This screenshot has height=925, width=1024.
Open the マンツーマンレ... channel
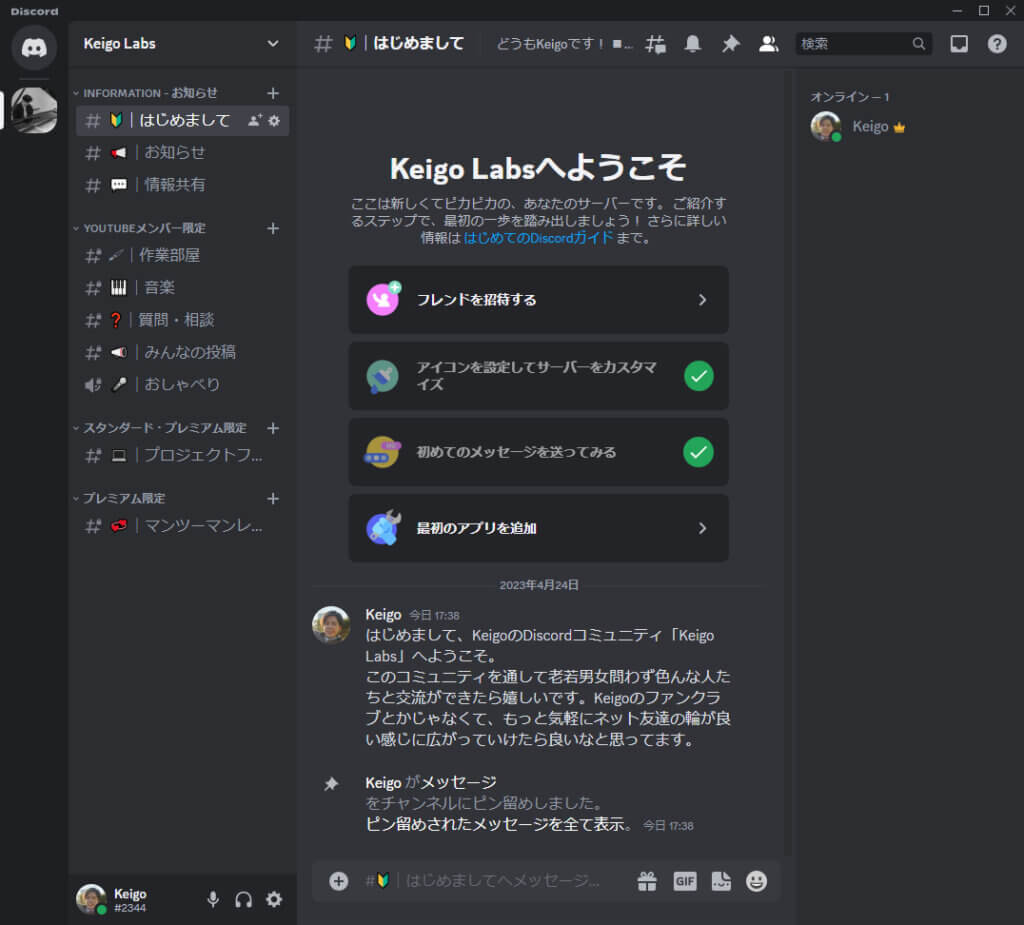182,526
